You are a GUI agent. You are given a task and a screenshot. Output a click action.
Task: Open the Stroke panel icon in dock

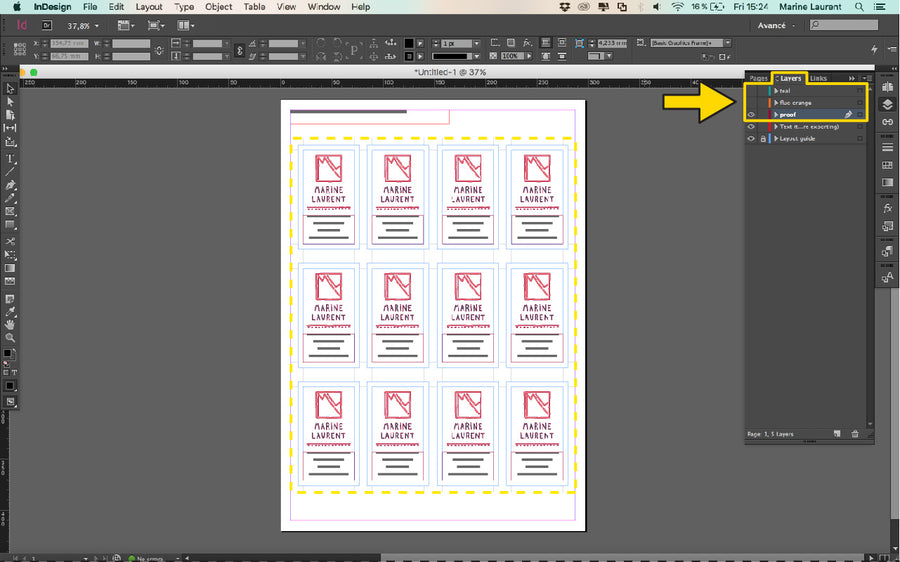coord(887,148)
